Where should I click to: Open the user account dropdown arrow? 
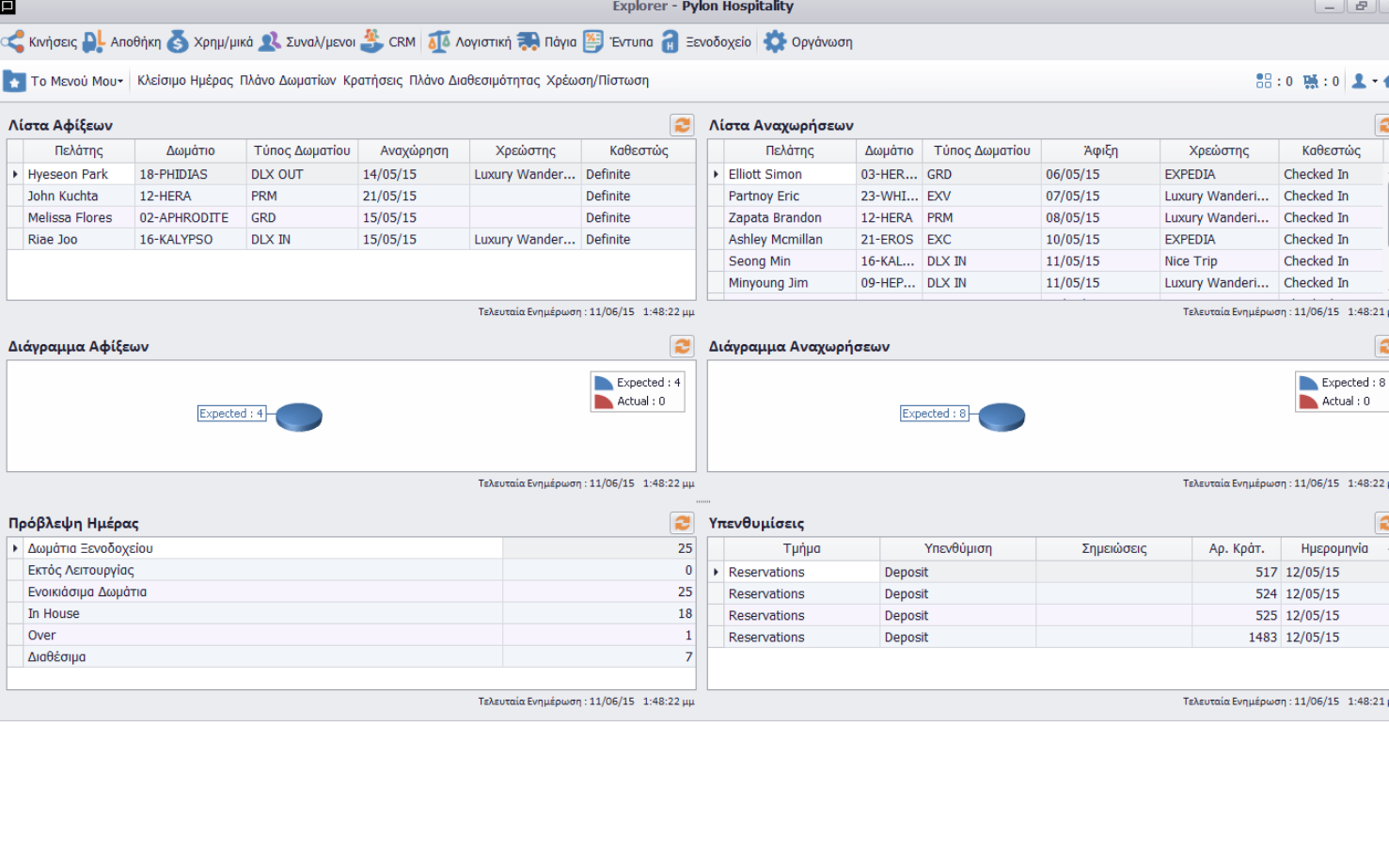1375,82
